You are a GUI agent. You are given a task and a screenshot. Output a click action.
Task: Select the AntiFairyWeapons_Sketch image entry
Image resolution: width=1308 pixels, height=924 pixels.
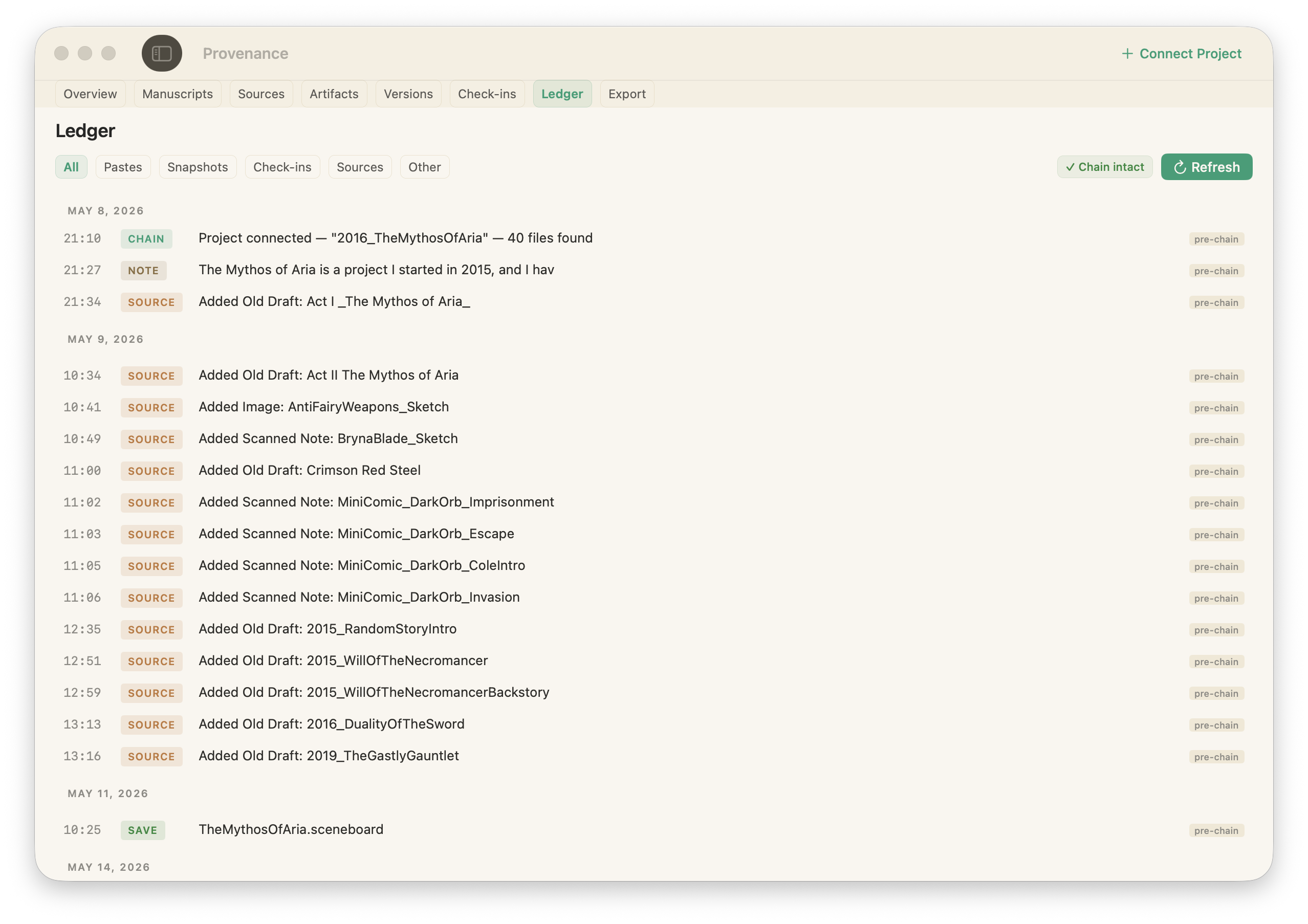[x=653, y=407]
